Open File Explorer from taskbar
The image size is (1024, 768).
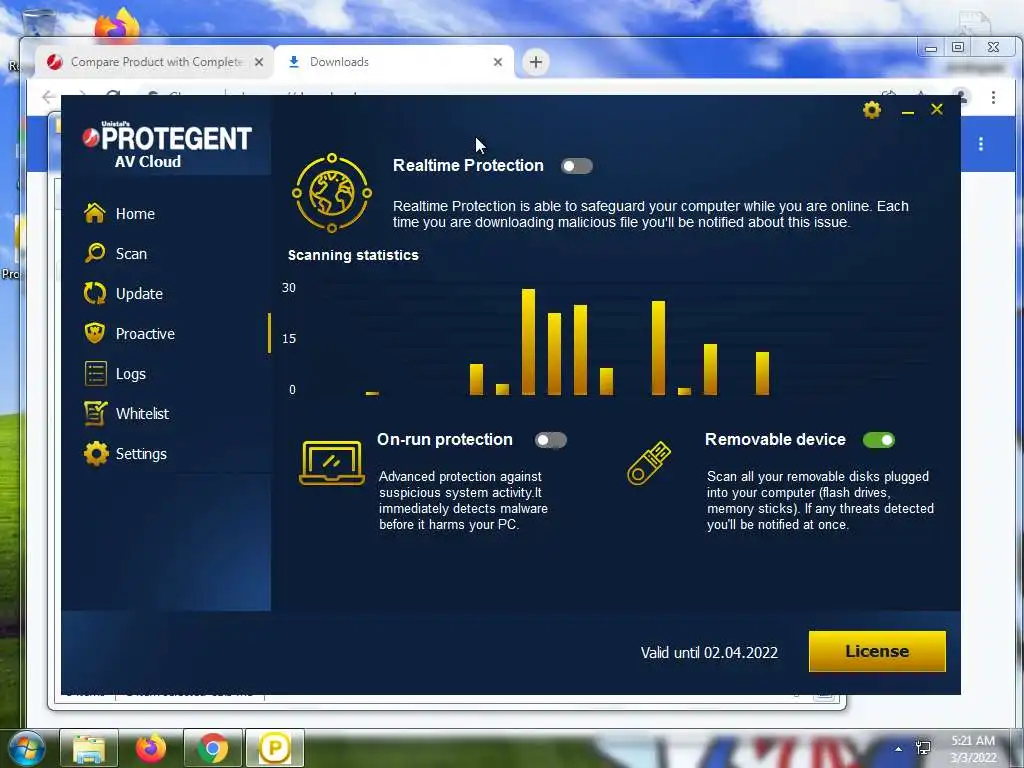[89, 748]
